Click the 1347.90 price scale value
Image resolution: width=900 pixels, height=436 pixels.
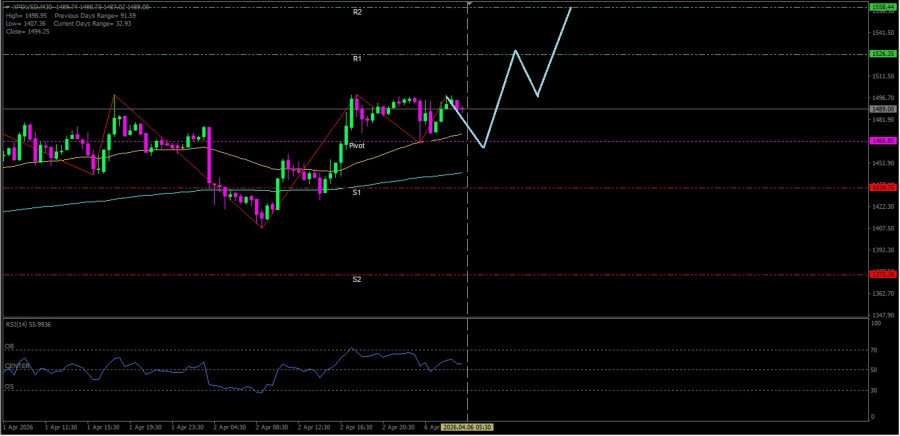click(x=883, y=315)
